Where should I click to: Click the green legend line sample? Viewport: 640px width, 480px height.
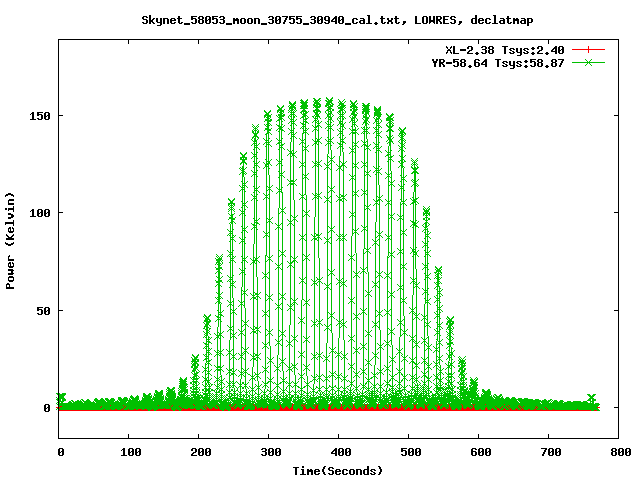click(588, 62)
